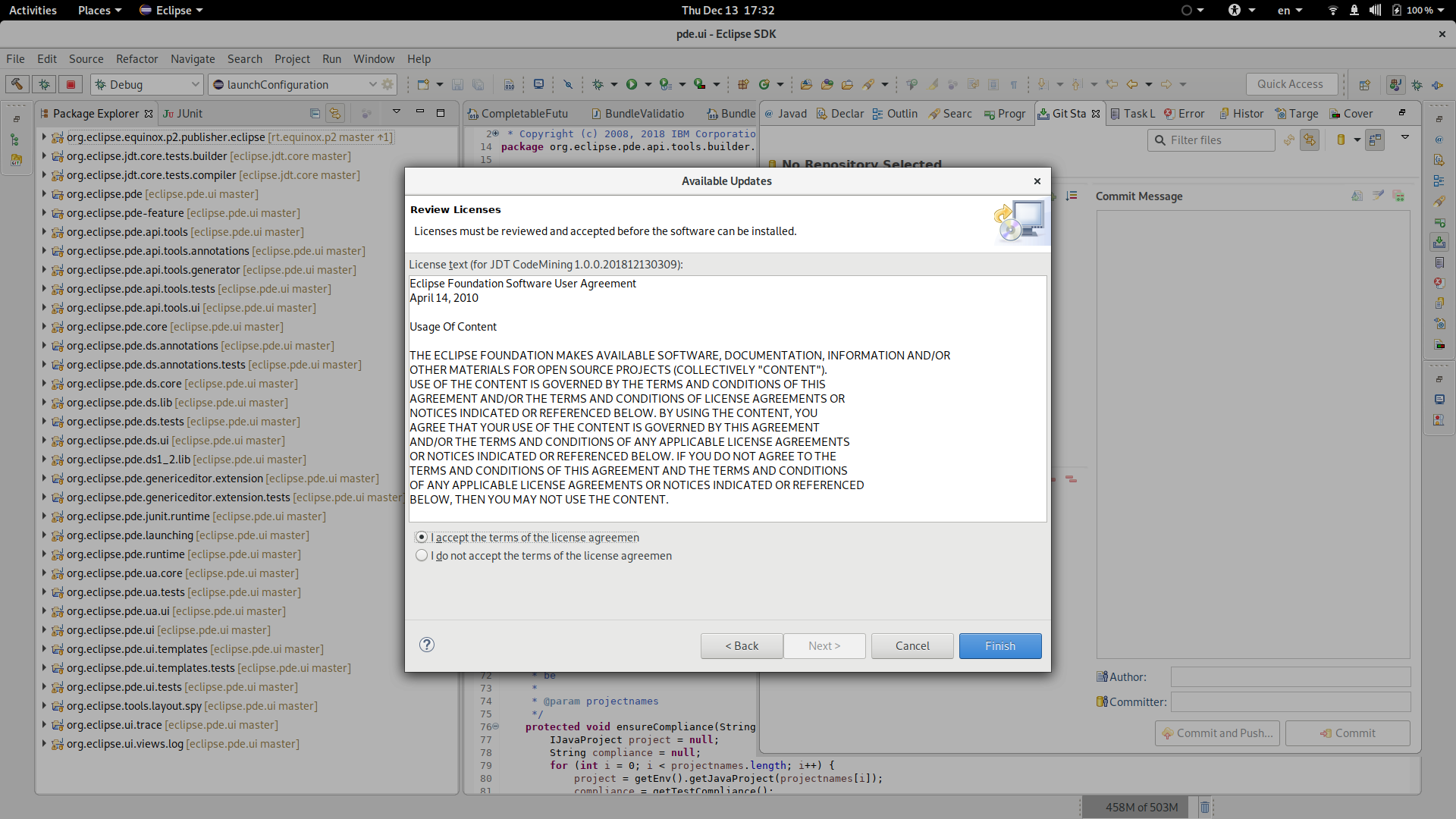
Task: Open the Navigate menu
Action: point(193,58)
